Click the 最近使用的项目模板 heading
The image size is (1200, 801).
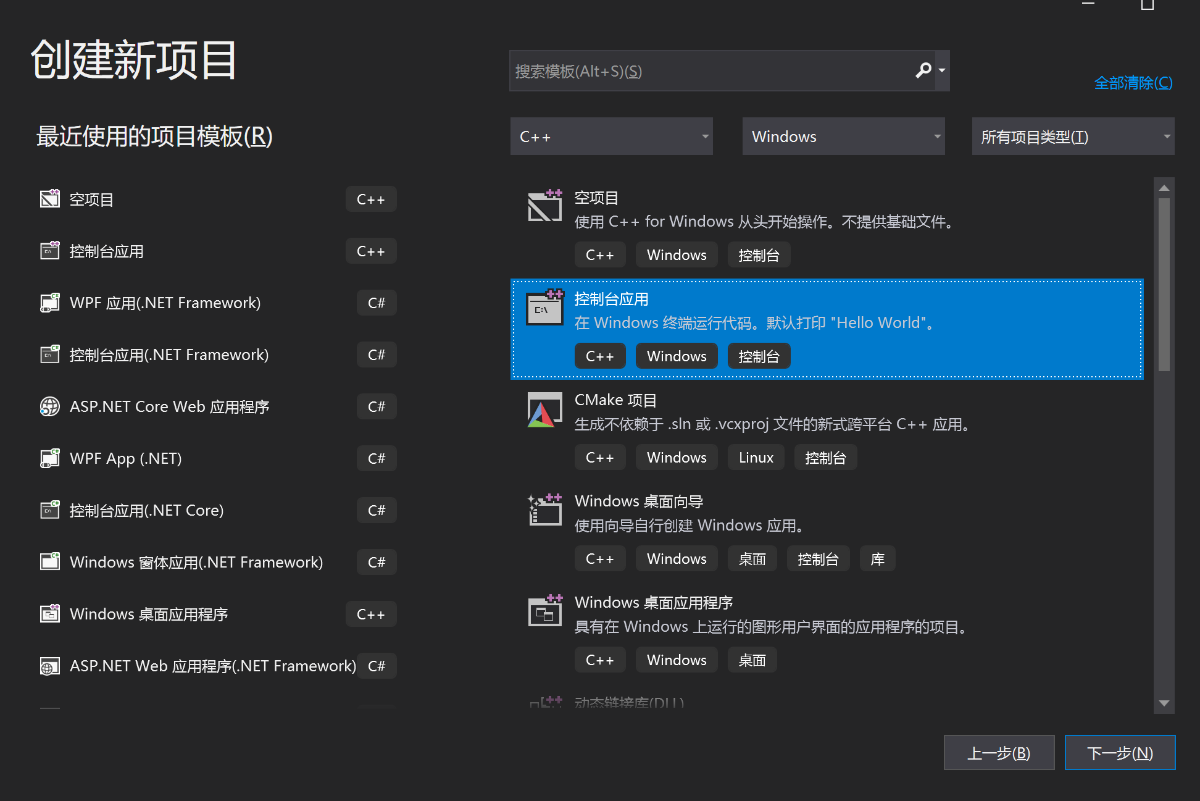155,136
